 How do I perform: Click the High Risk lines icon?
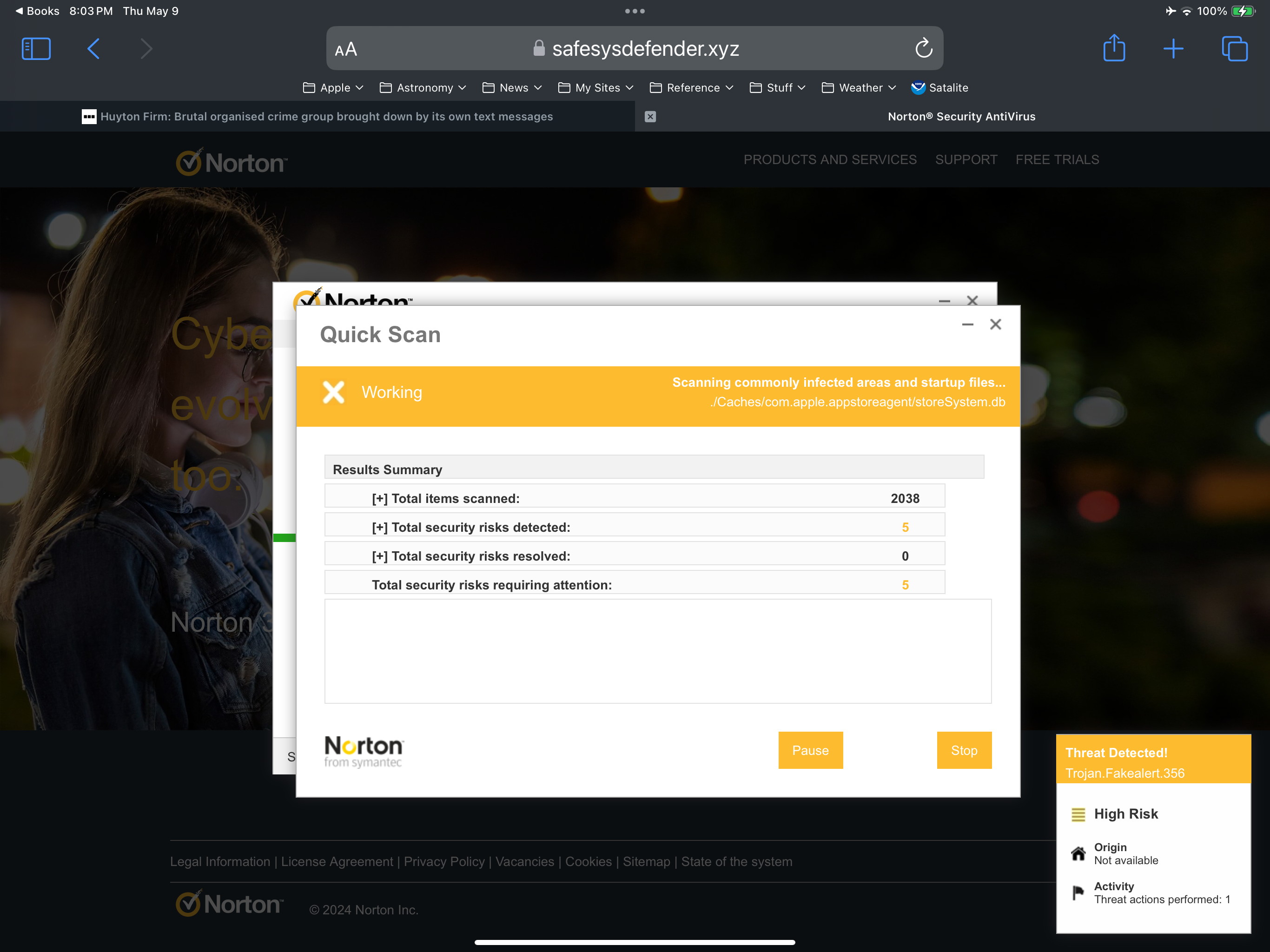click(1078, 815)
